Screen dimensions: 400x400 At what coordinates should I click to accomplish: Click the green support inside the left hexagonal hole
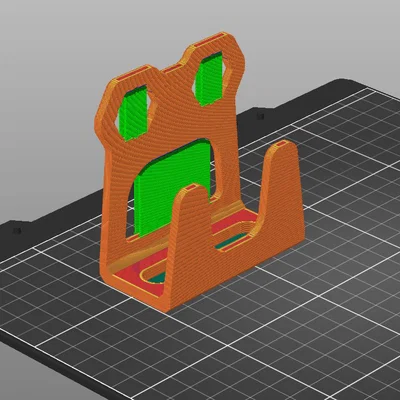pyautogui.click(x=134, y=113)
